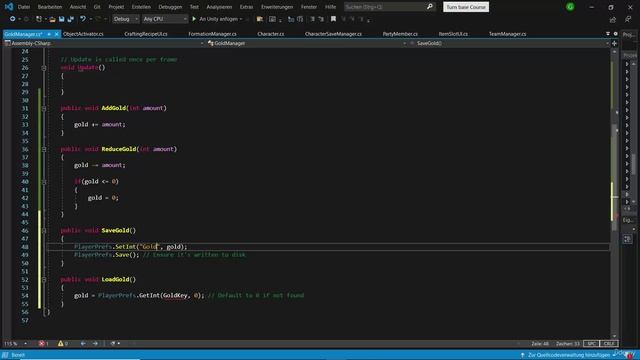Image resolution: width=640 pixels, height=360 pixels.
Task: Open the Erweiterungen menu
Action: point(277,7)
